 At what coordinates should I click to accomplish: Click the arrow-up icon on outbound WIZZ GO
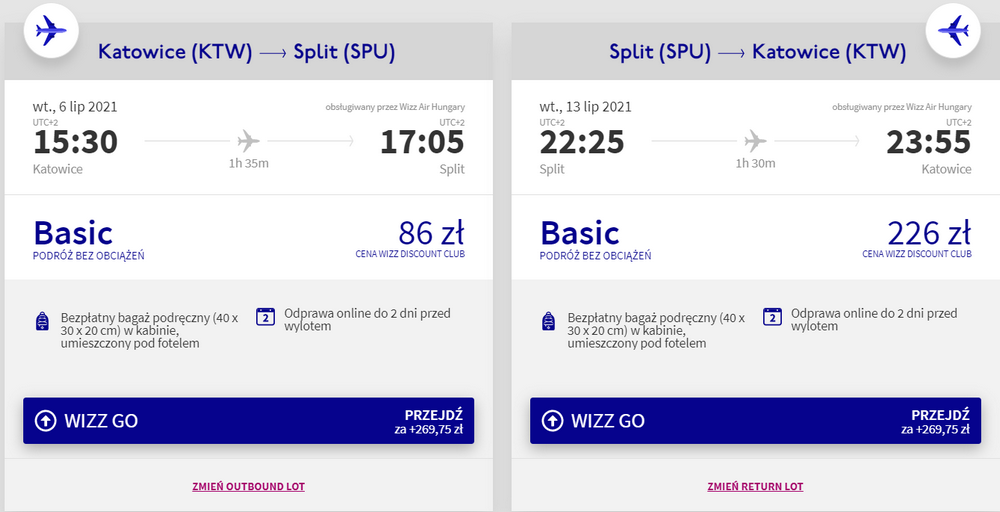click(x=46, y=421)
